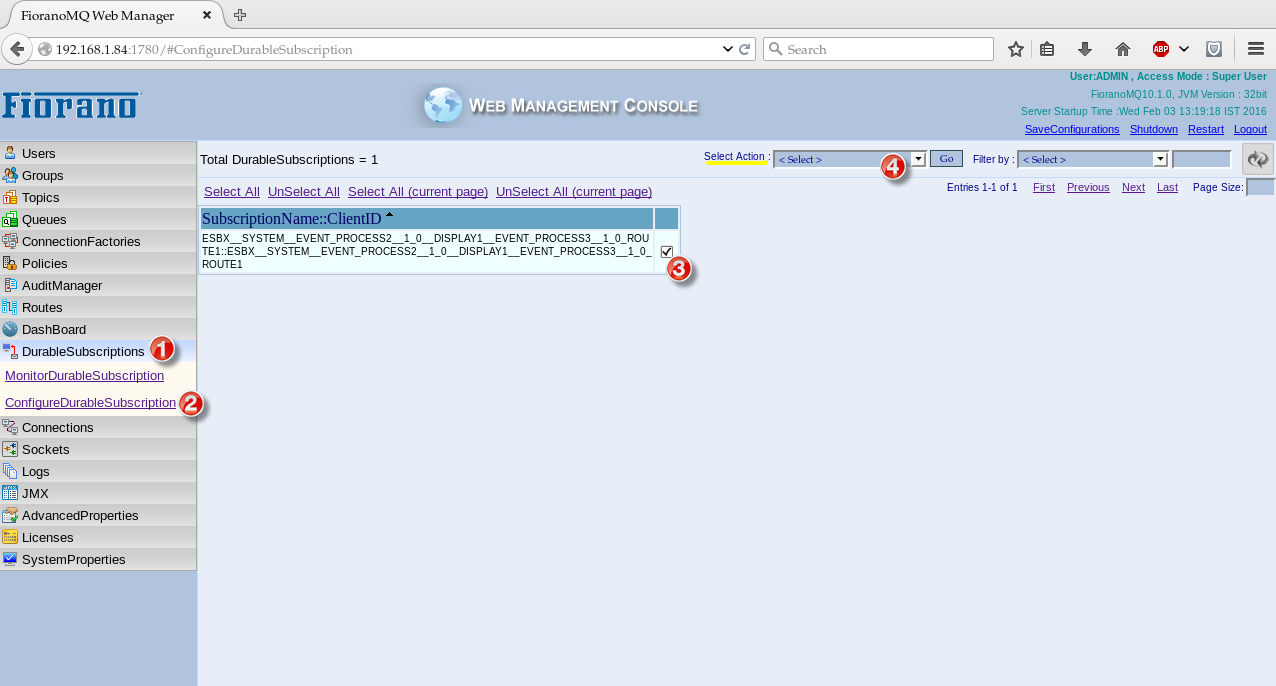The width and height of the screenshot is (1276, 686).
Task: Open the Filter by dropdown
Action: tap(1093, 159)
